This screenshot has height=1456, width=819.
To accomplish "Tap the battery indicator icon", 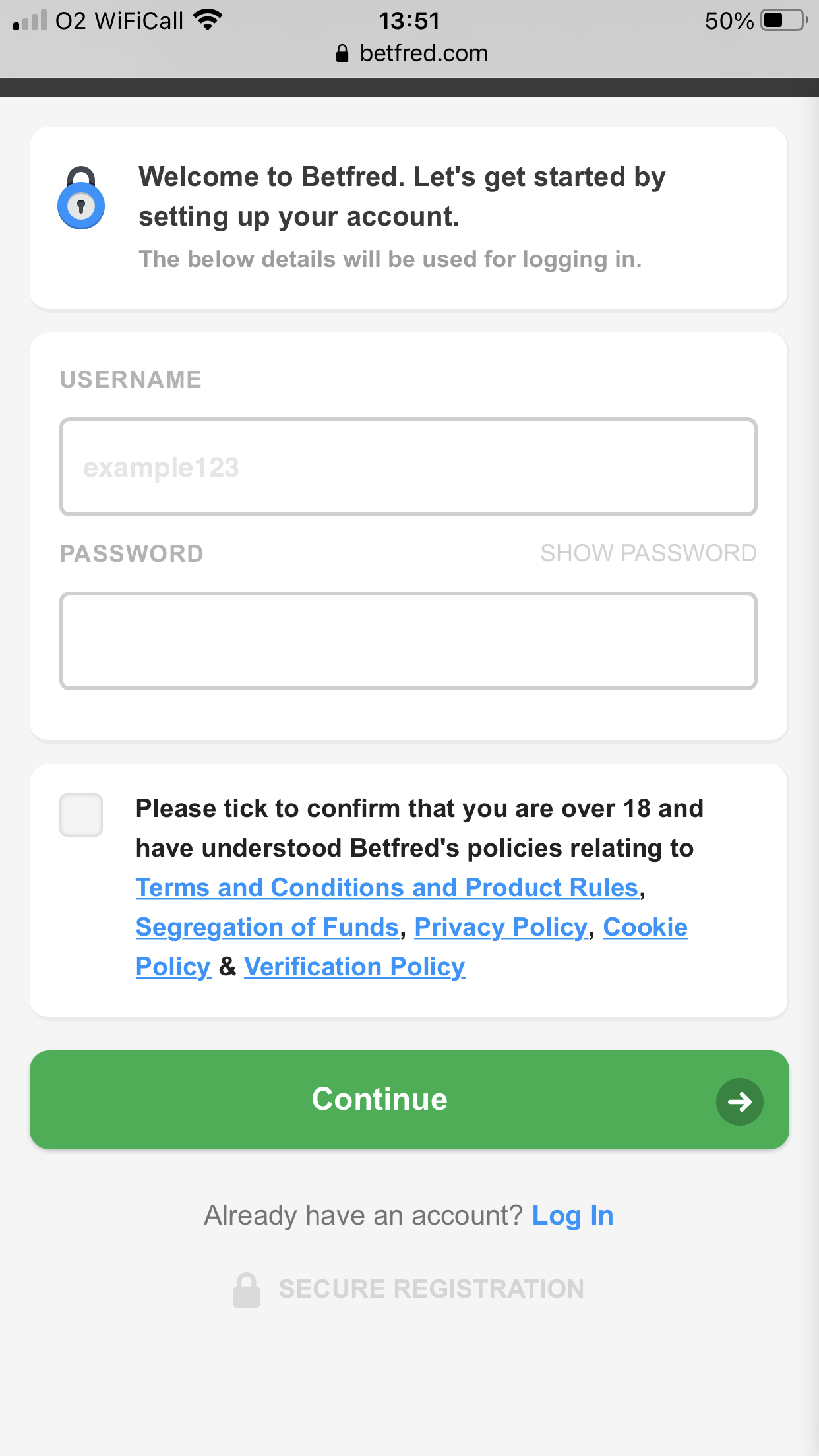I will point(785,20).
